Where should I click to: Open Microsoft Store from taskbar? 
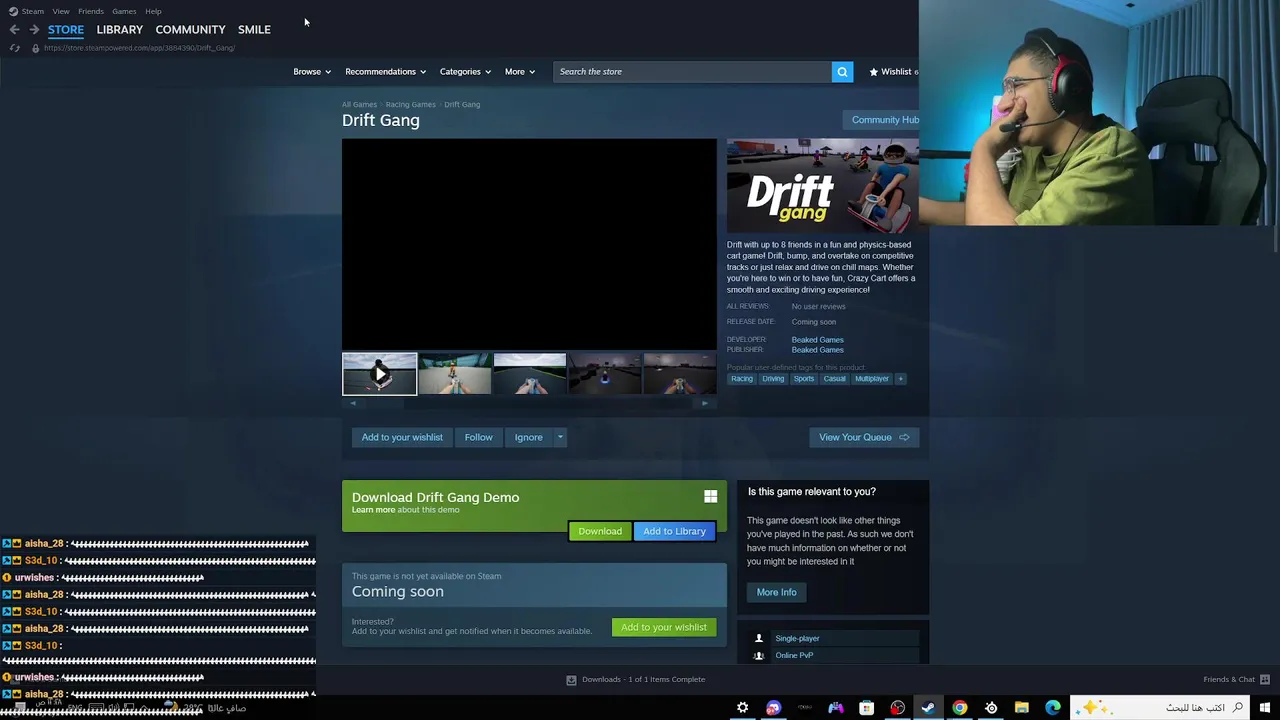[x=866, y=708]
